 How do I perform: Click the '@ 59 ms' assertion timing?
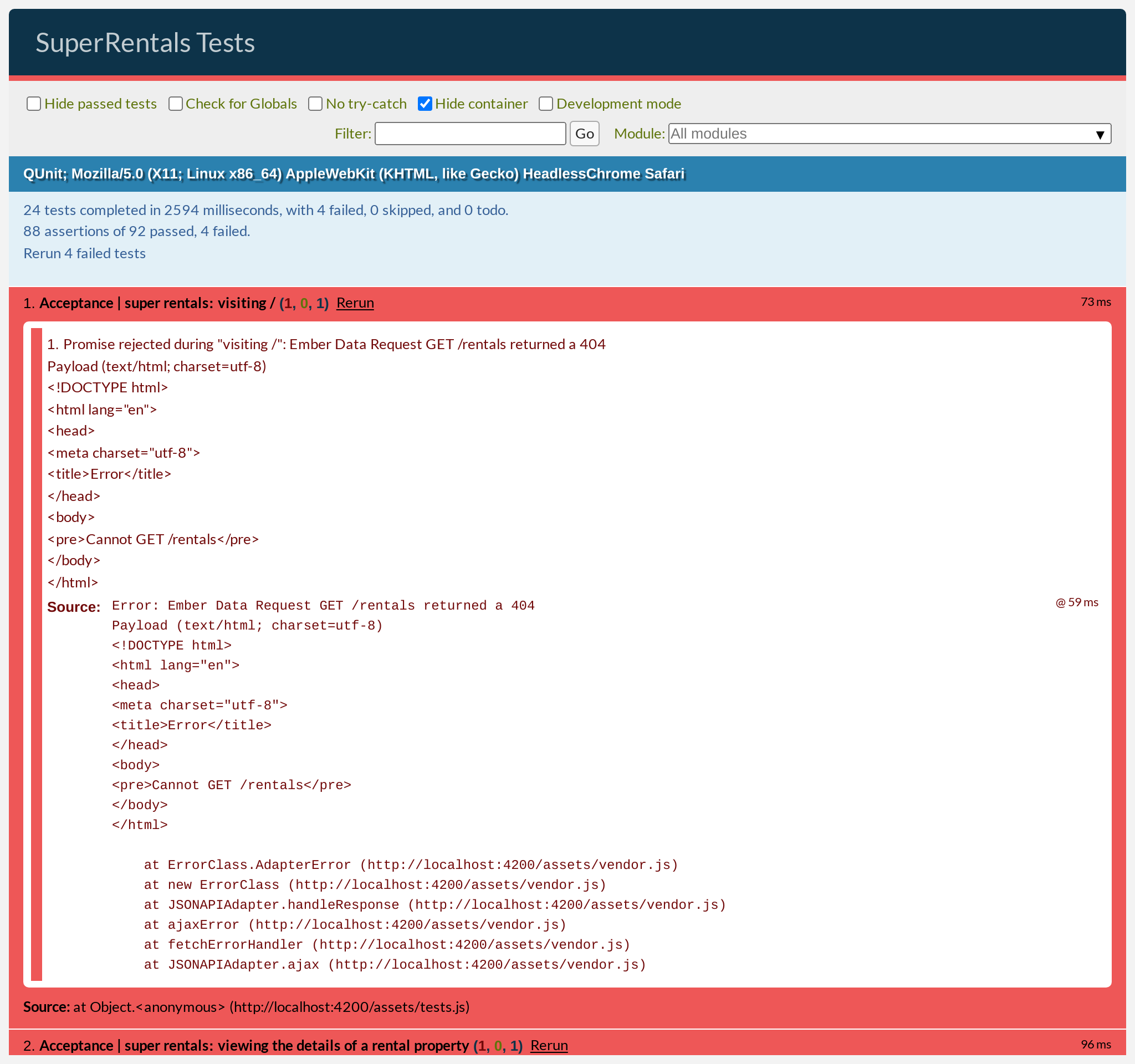click(1076, 602)
